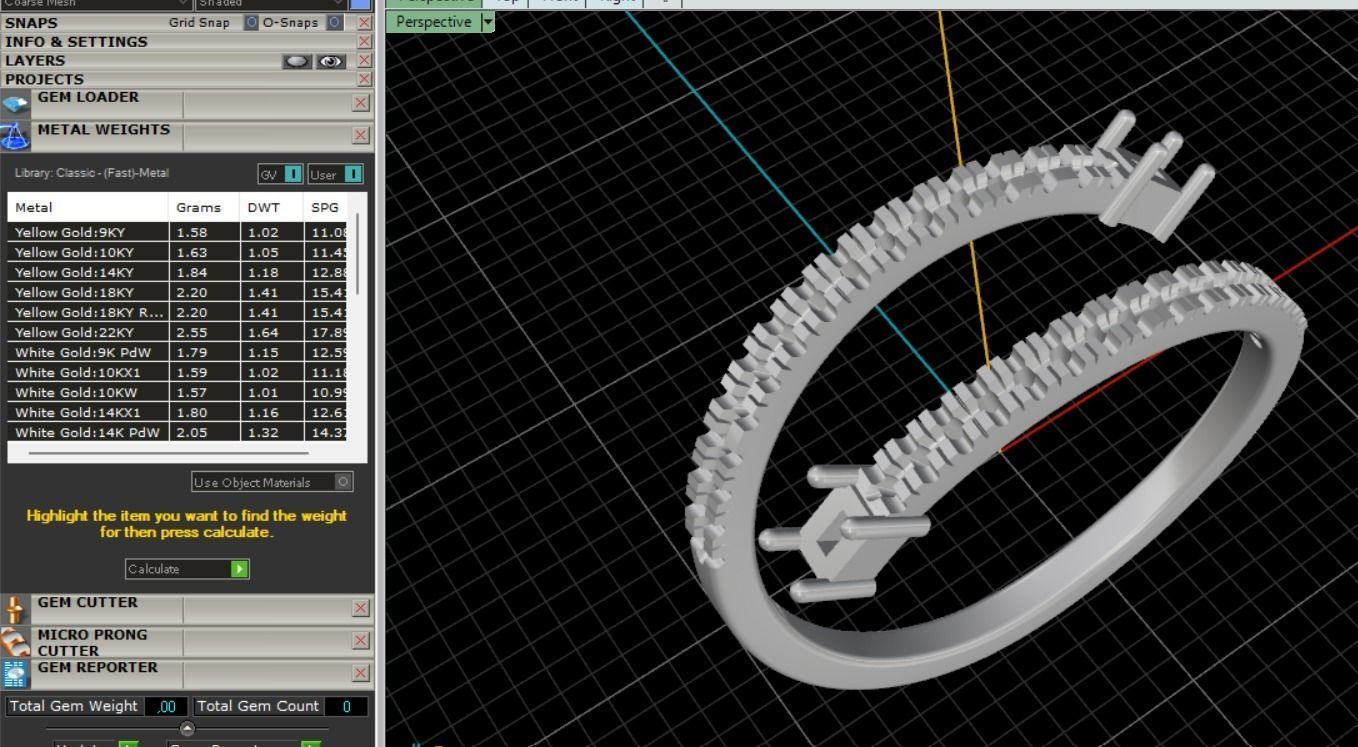Click the Library: Classic - (Fast)-Metal label

(x=92, y=173)
